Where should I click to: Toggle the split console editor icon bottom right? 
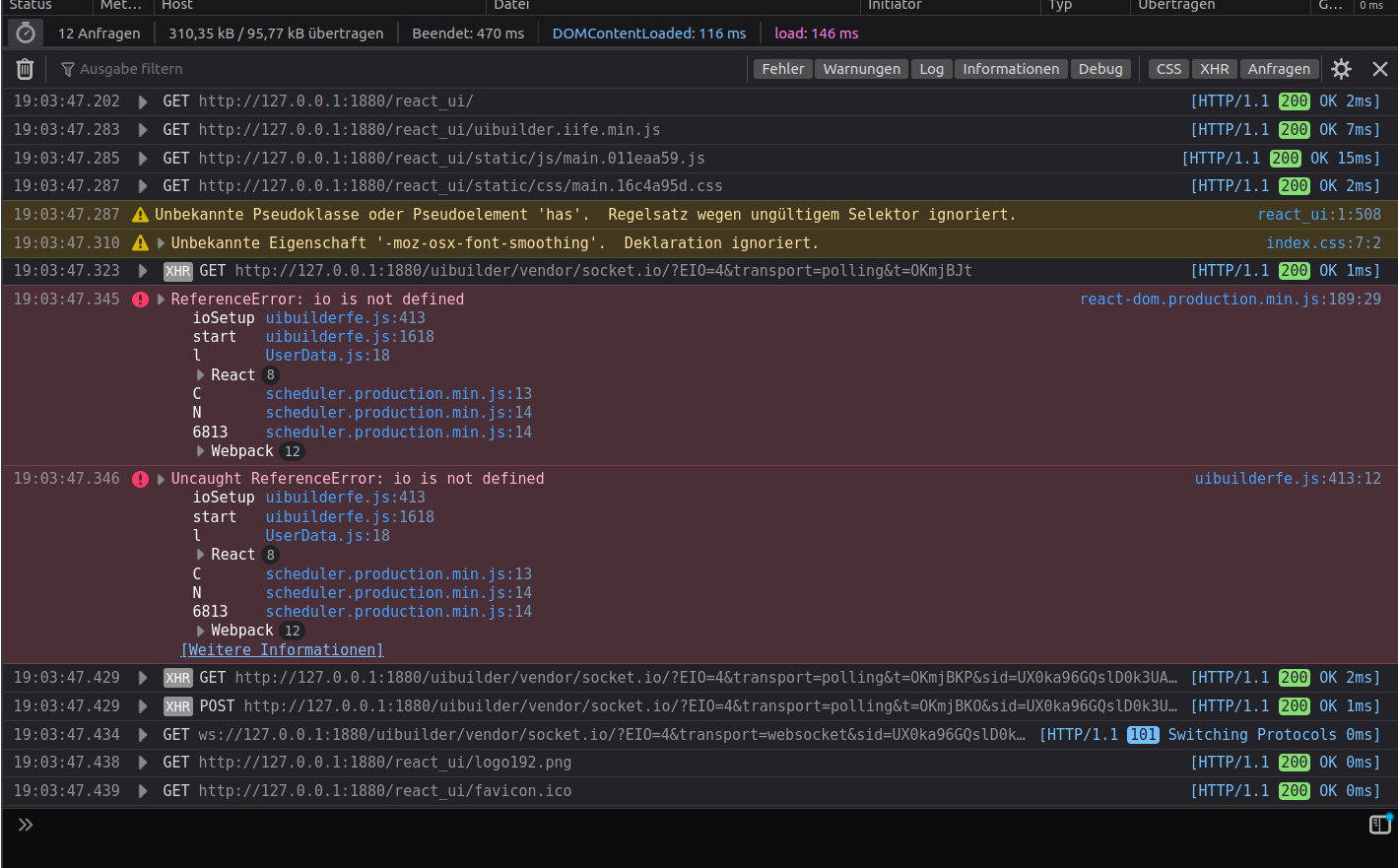(x=1380, y=825)
